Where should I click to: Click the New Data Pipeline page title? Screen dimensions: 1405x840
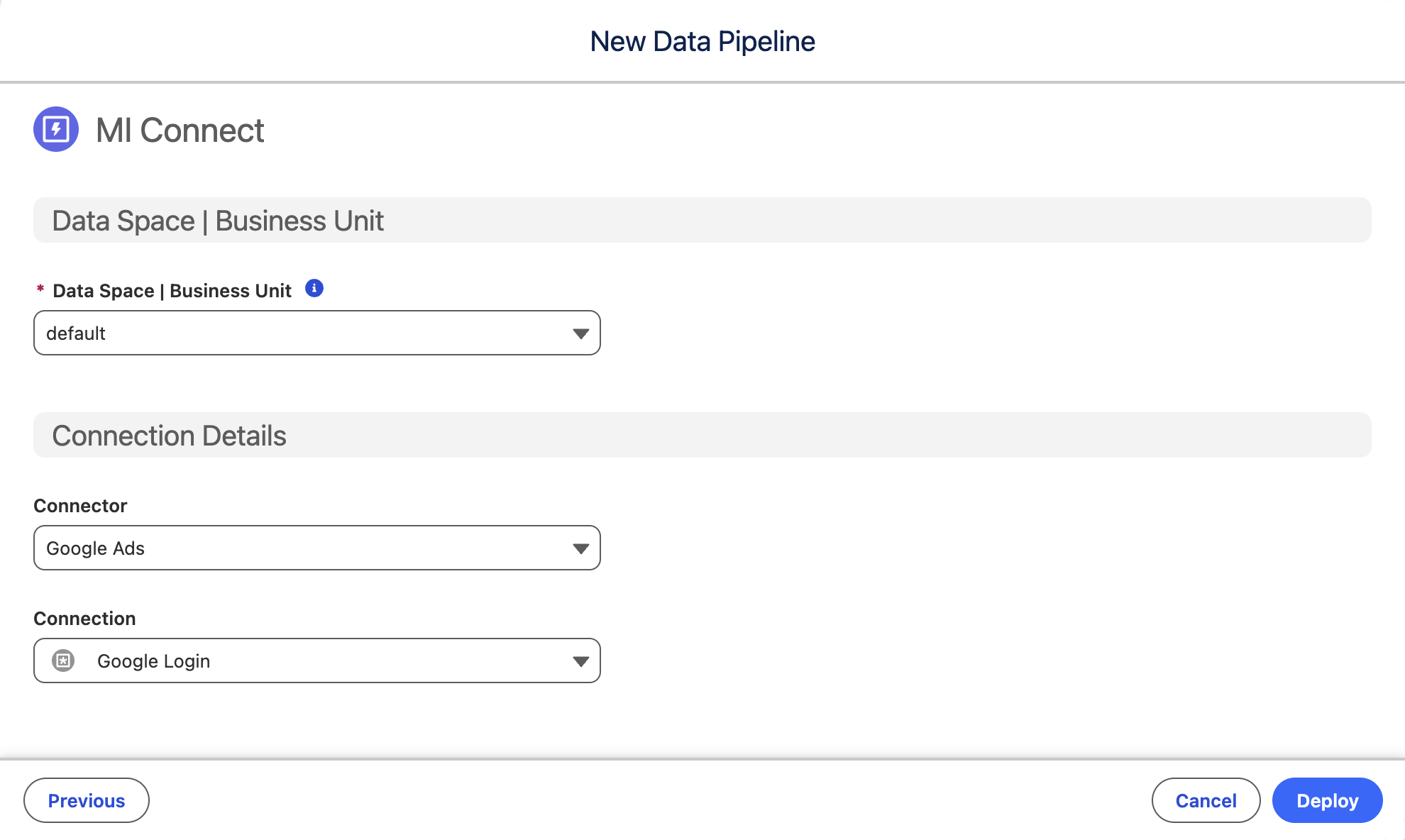pyautogui.click(x=702, y=40)
